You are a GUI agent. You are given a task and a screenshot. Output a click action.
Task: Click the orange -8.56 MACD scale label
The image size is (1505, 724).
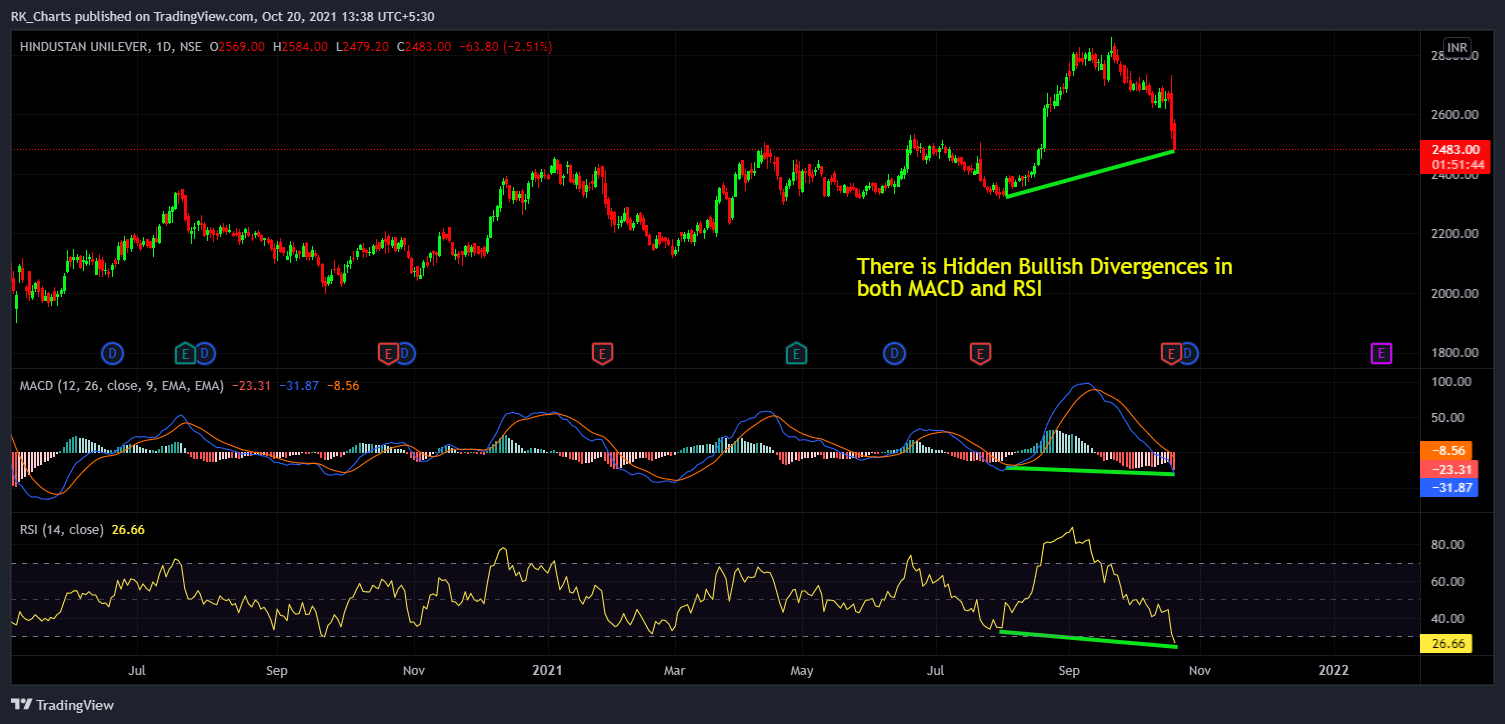(x=1447, y=450)
